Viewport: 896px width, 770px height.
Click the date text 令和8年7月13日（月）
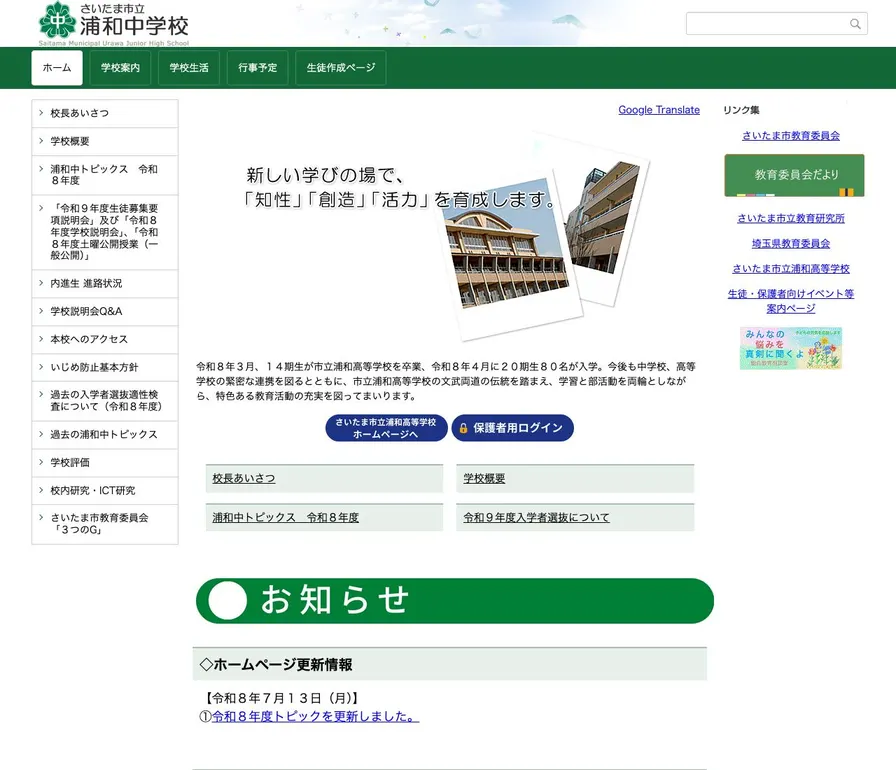pos(282,699)
